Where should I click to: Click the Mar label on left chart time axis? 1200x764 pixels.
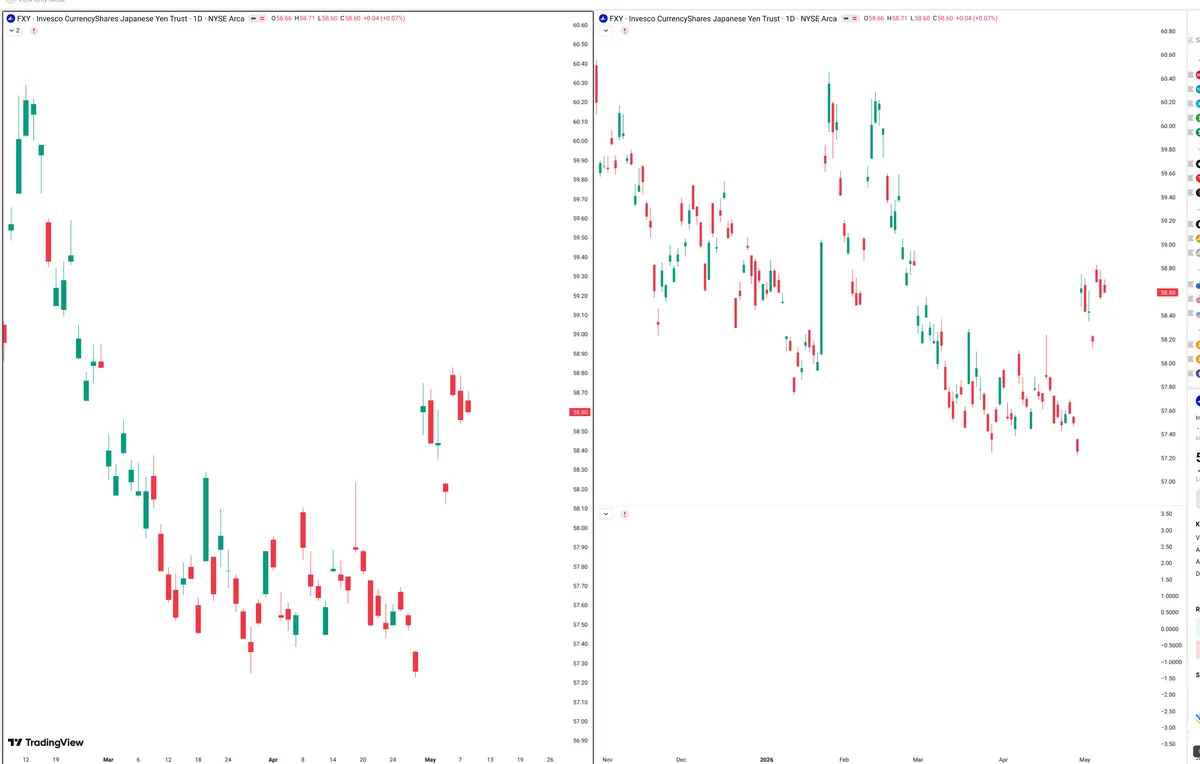tap(108, 759)
